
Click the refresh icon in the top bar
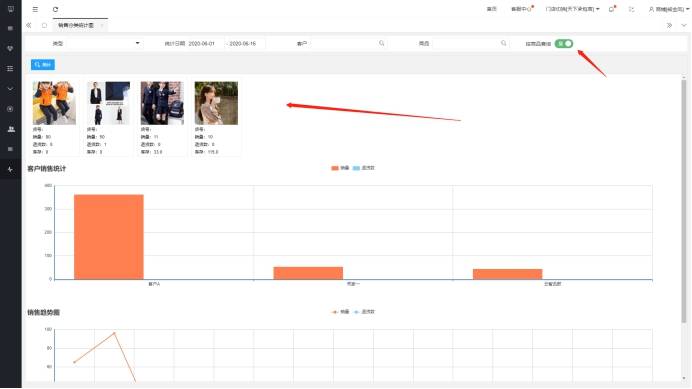click(x=55, y=9)
